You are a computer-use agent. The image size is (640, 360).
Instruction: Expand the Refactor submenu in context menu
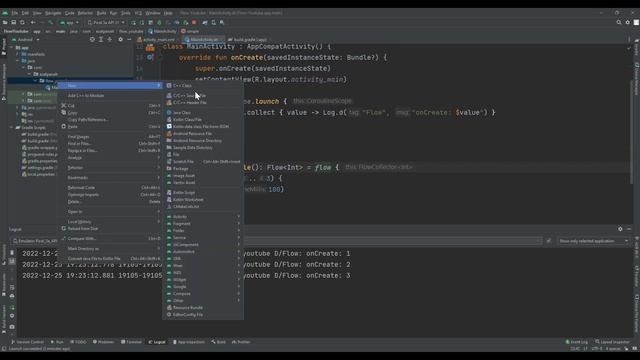click(109, 168)
